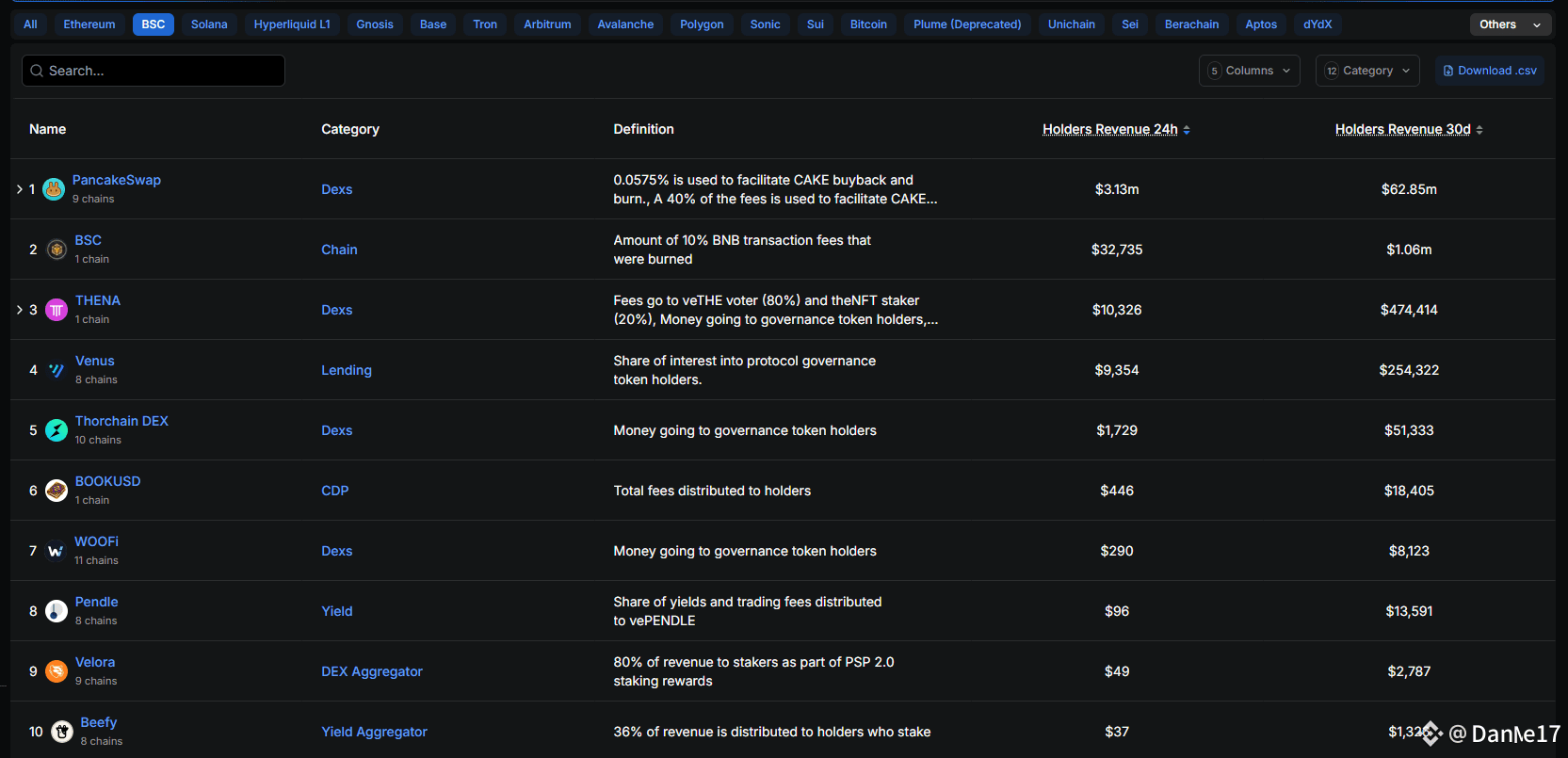Switch to the Polygon tab
The height and width of the screenshot is (758, 1568).
(703, 24)
